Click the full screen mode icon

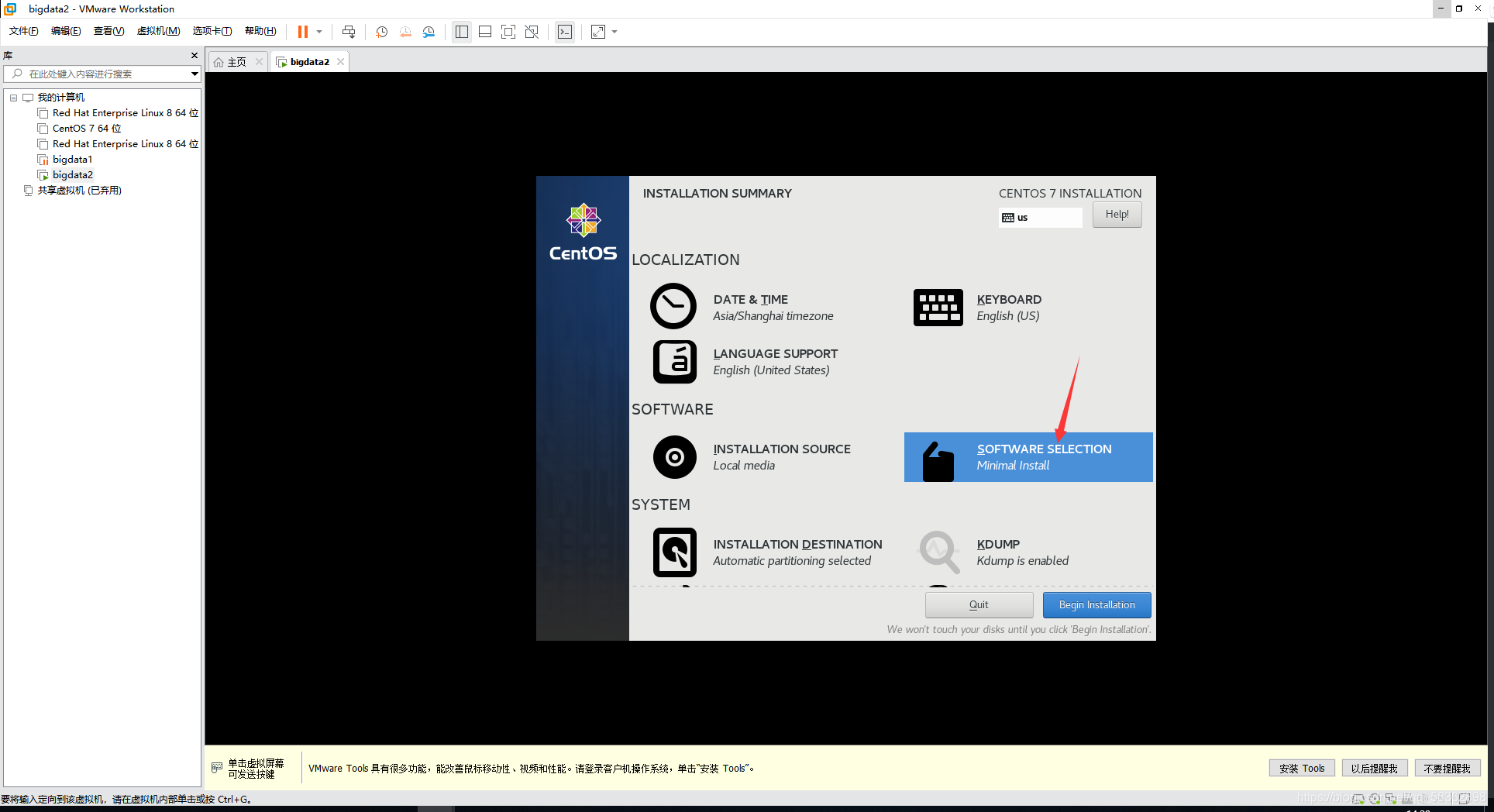508,32
